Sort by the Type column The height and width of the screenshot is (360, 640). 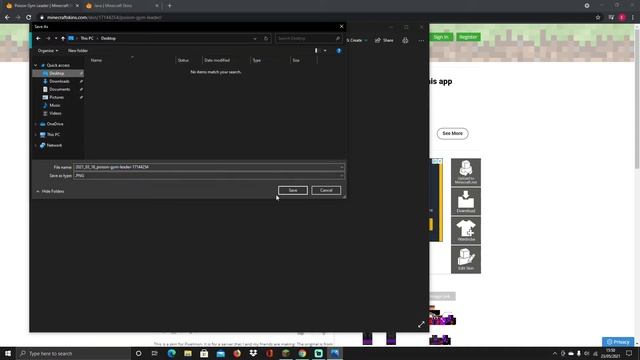(x=256, y=60)
